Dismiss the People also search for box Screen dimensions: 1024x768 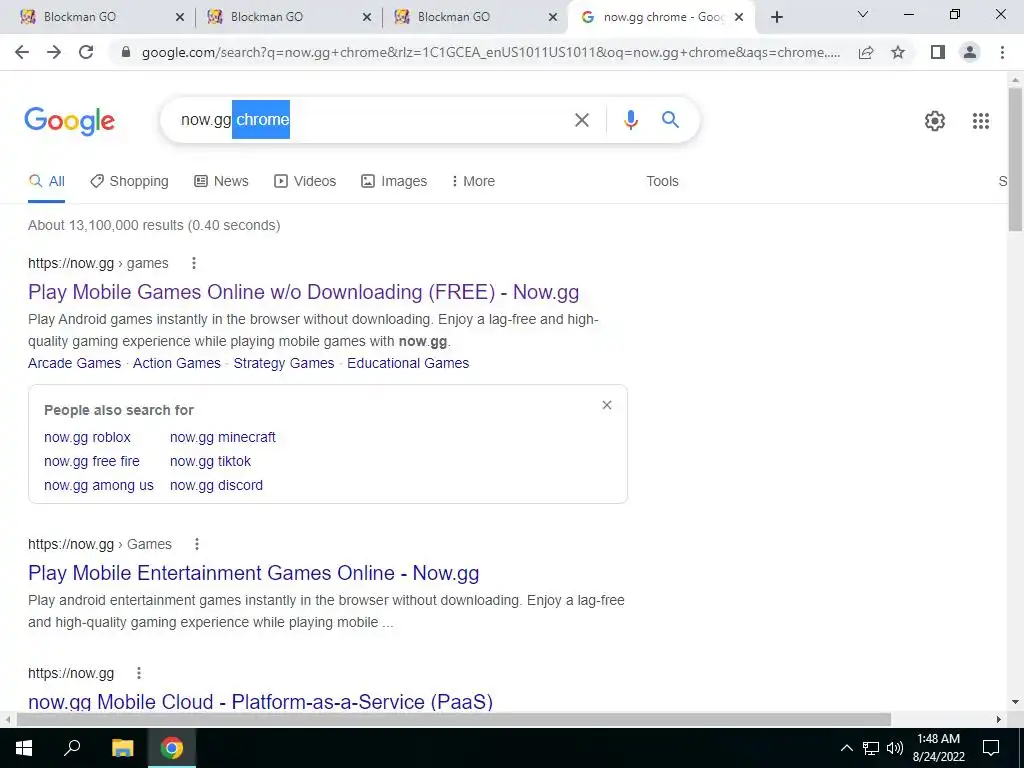tap(607, 405)
